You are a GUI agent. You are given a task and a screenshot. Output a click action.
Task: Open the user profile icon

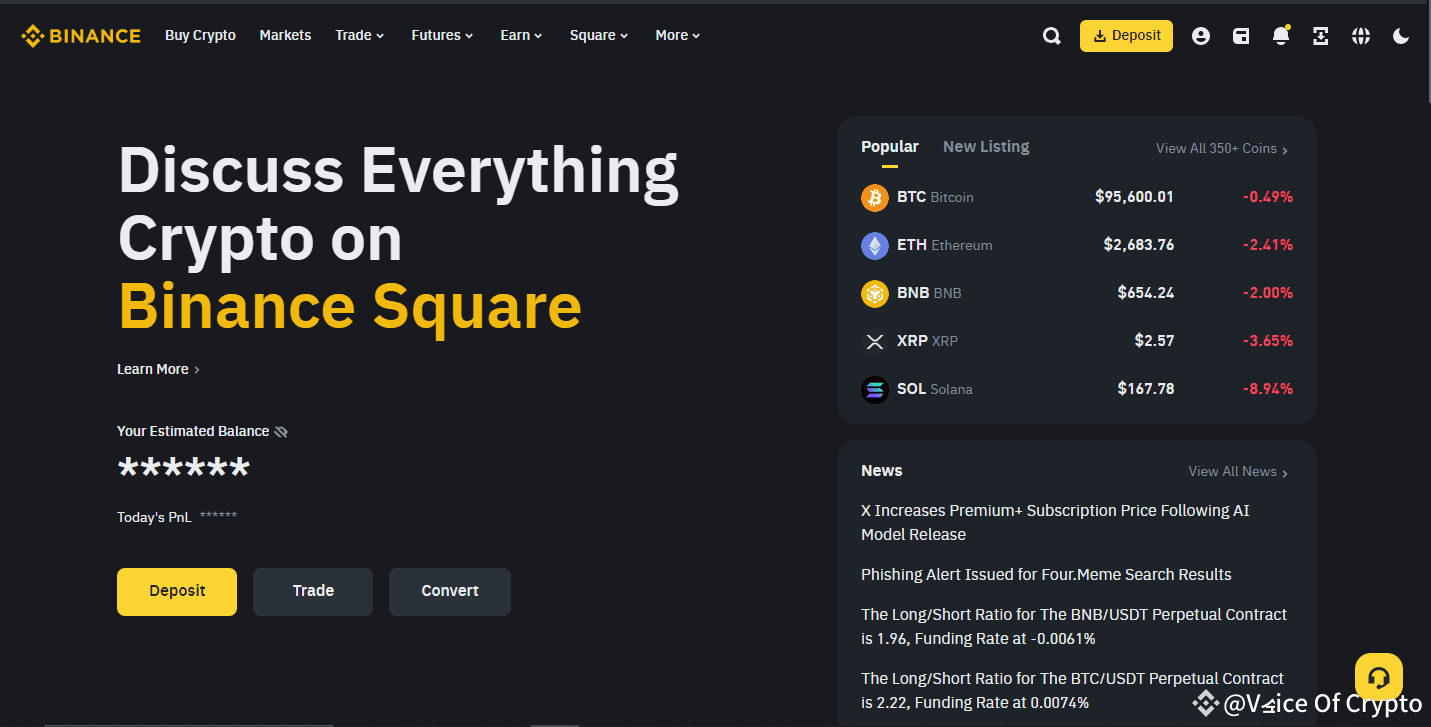[1201, 36]
